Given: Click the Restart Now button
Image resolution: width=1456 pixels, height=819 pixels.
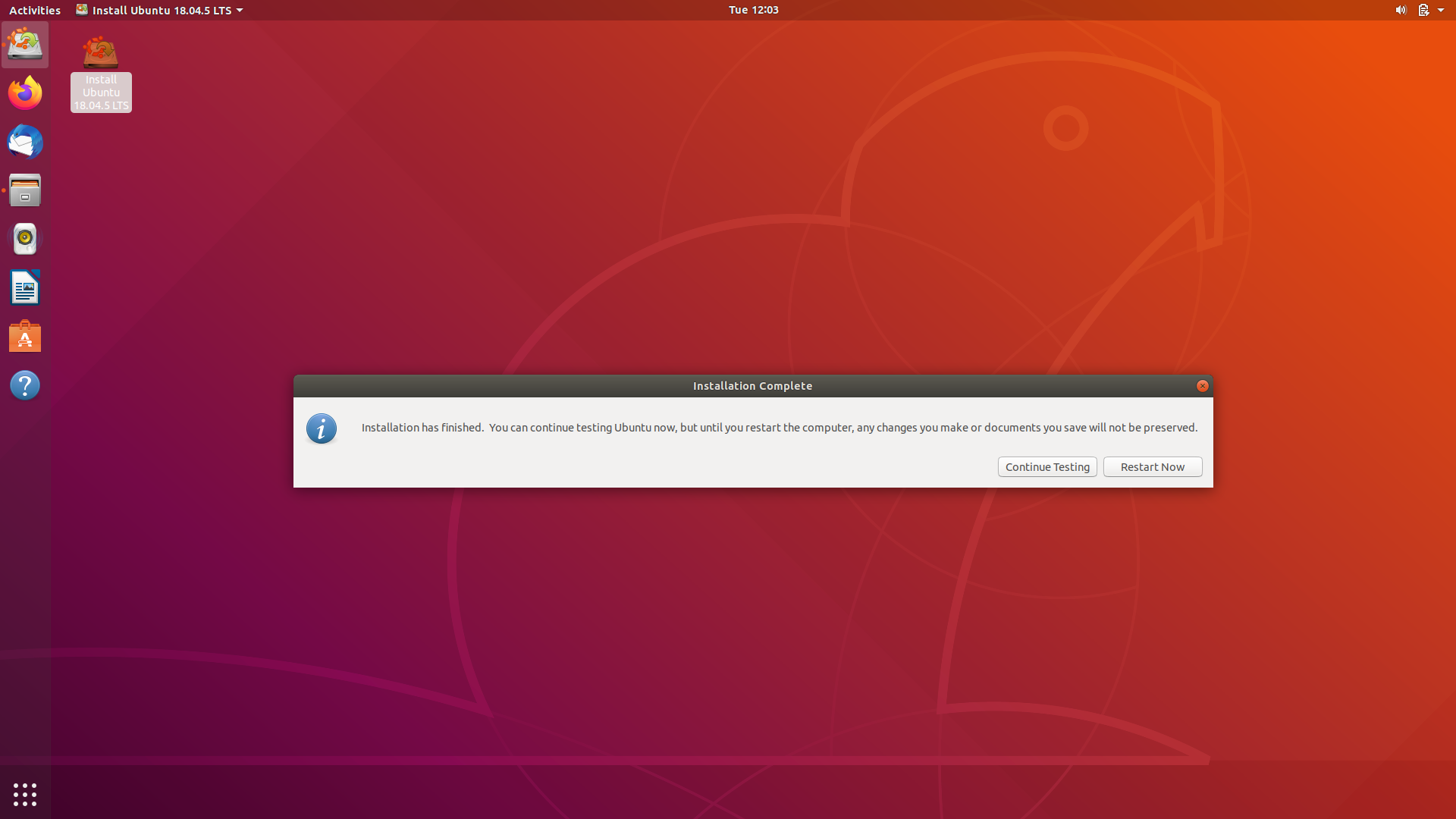Looking at the screenshot, I should (x=1152, y=466).
